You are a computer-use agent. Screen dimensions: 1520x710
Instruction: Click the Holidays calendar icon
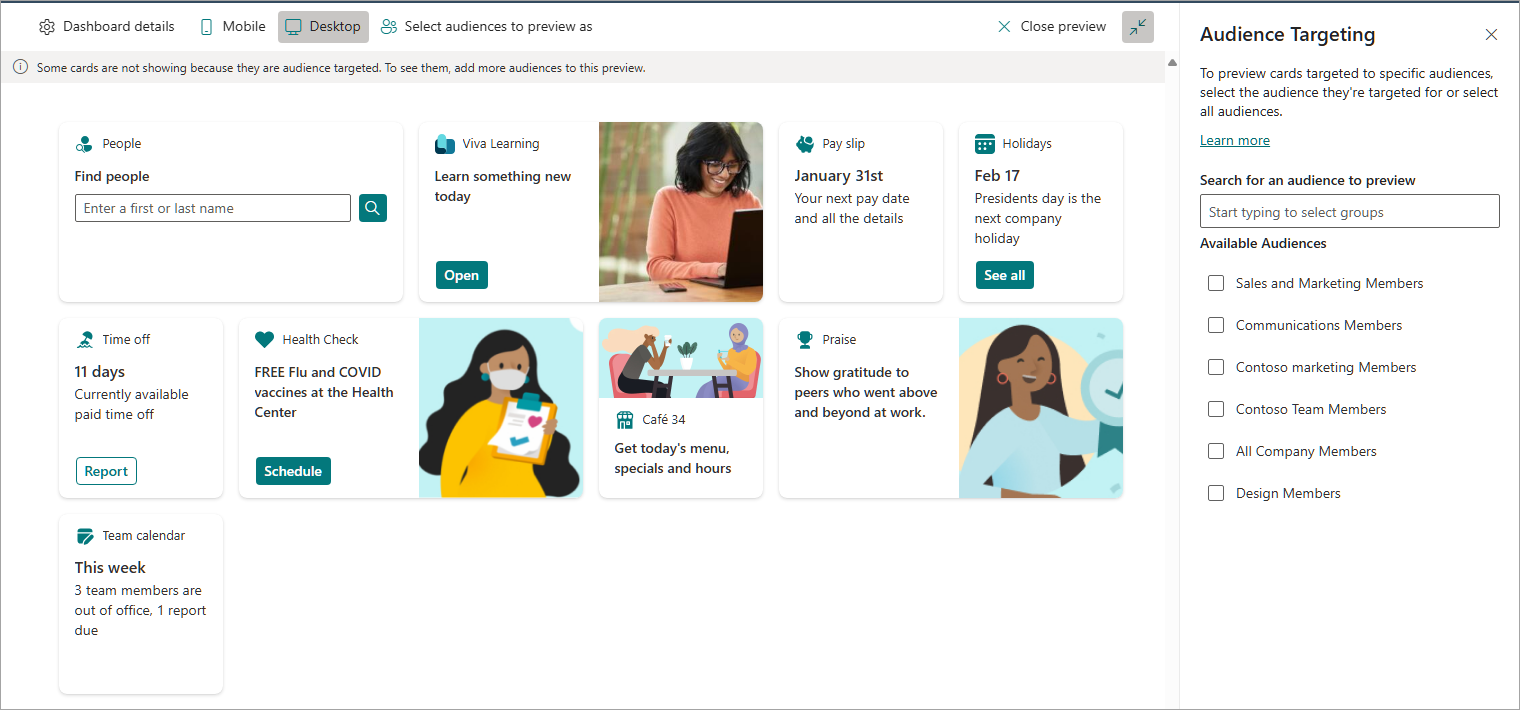tap(985, 144)
